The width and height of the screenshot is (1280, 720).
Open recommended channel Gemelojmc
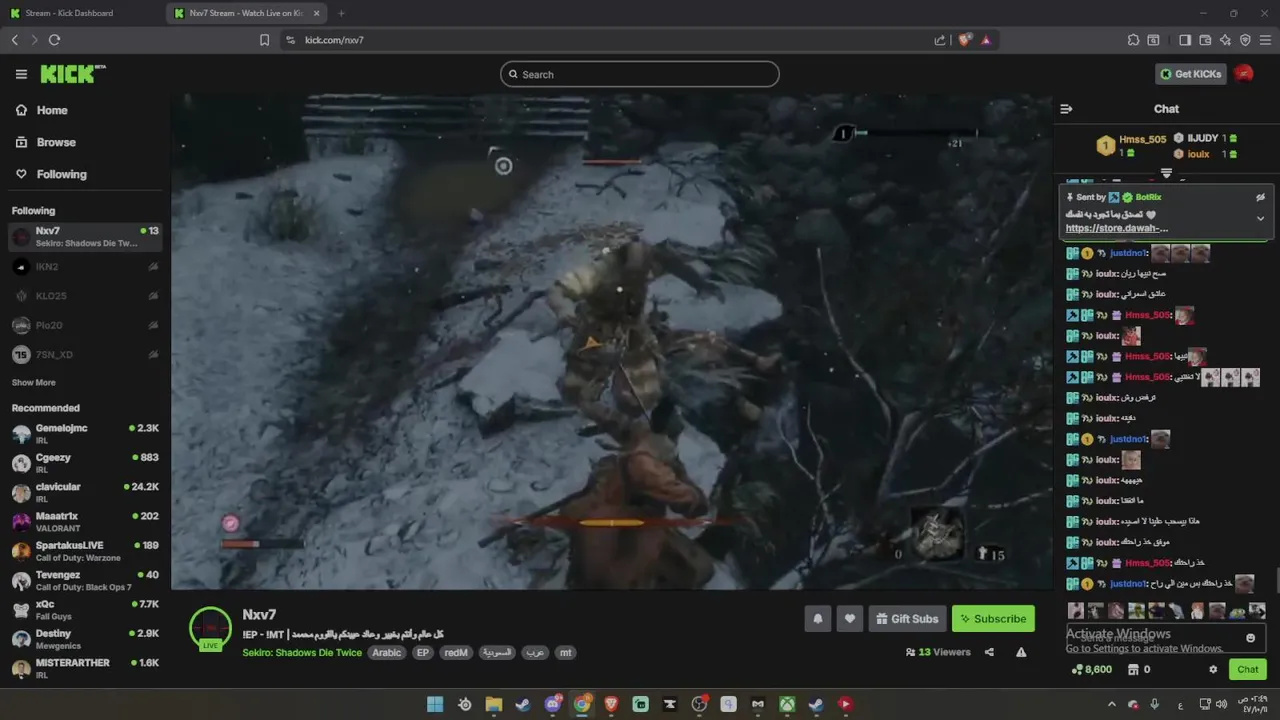click(x=85, y=433)
